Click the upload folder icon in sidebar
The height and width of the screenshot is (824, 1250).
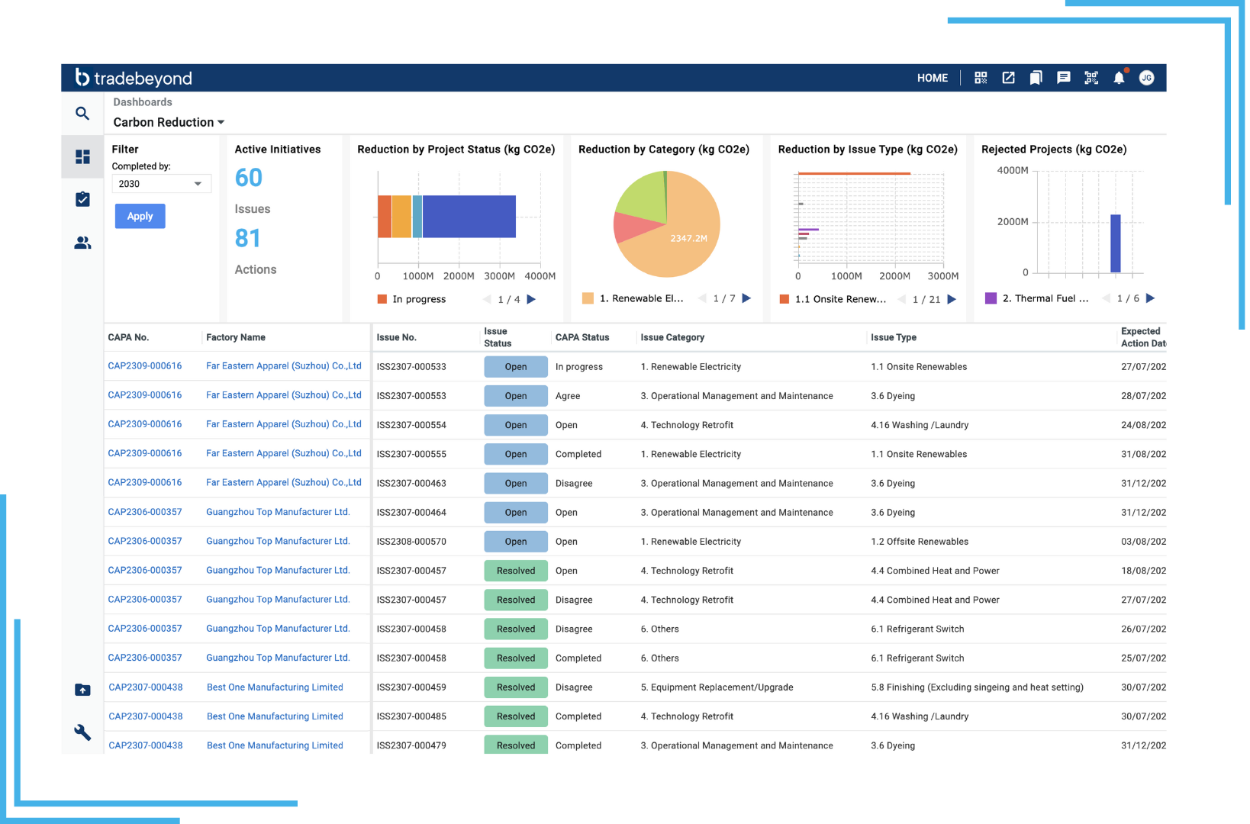pos(82,689)
